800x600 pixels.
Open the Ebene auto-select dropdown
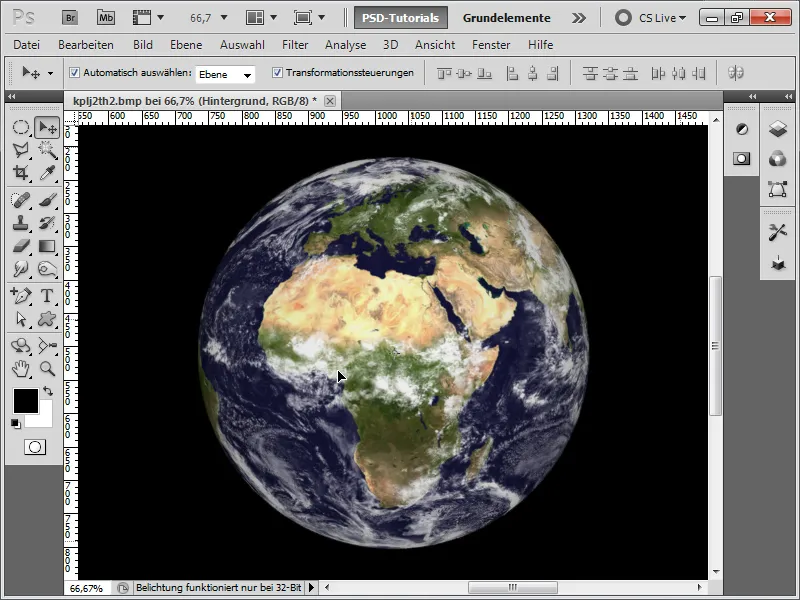pyautogui.click(x=225, y=74)
